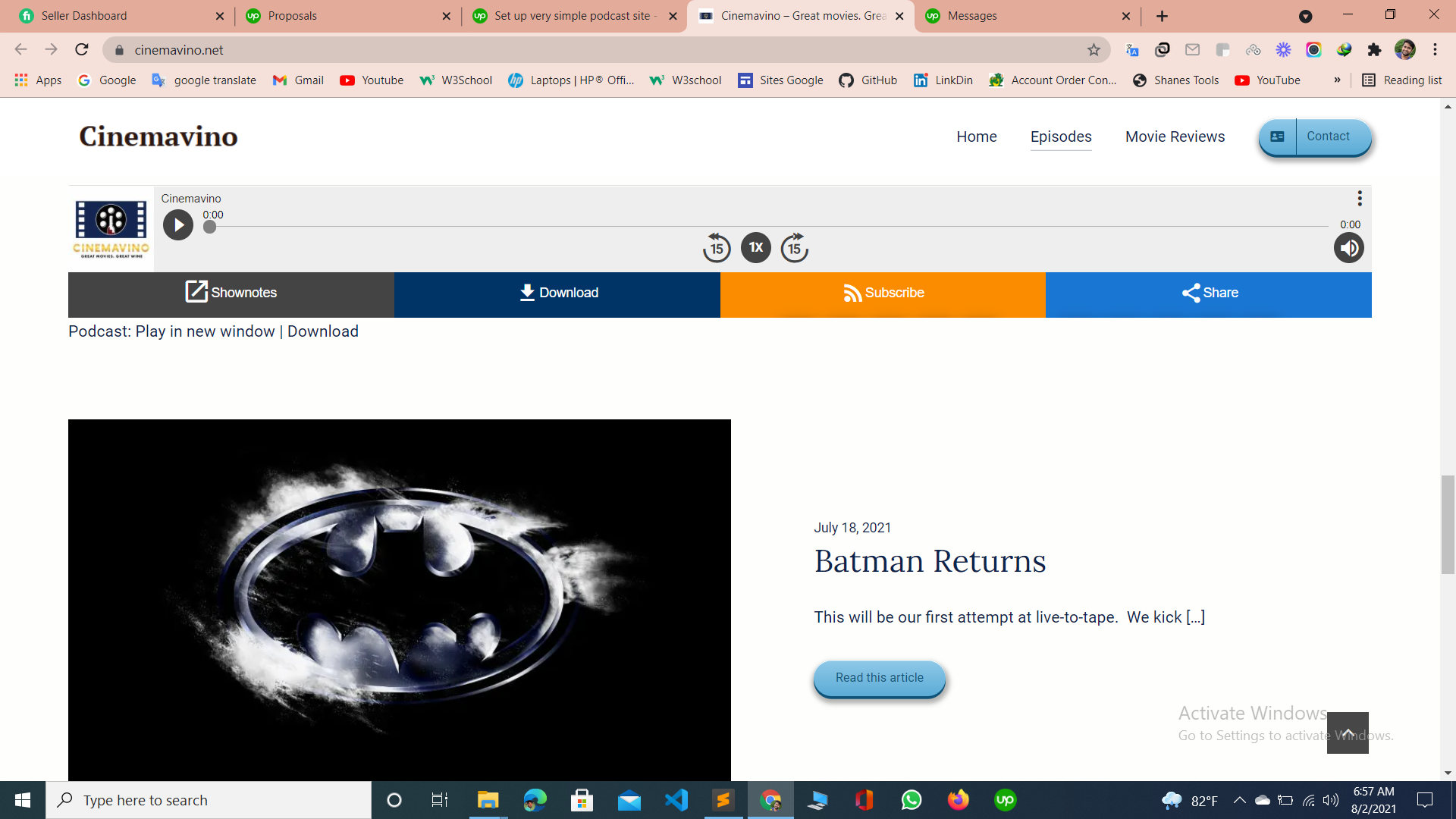Click the scroll-to-top arrow button
The width and height of the screenshot is (1456, 819).
tap(1348, 733)
